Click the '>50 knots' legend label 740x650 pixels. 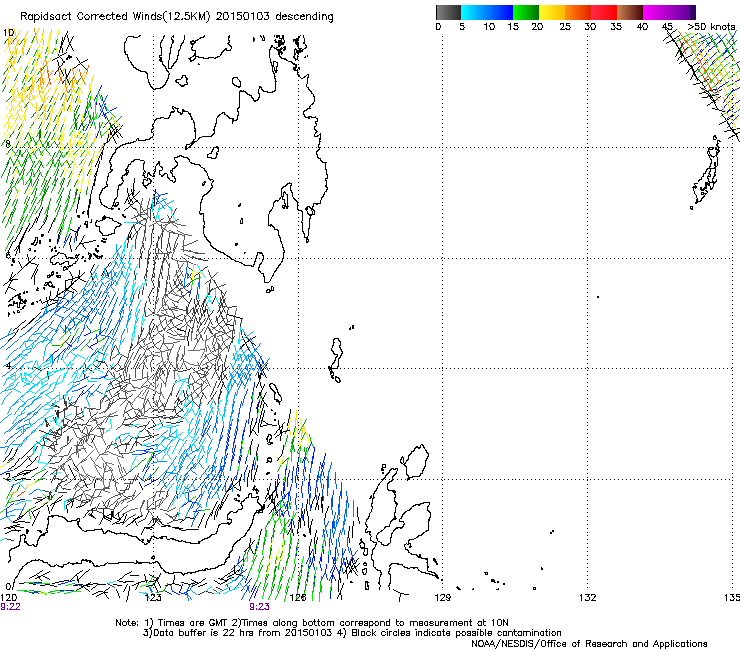711,27
